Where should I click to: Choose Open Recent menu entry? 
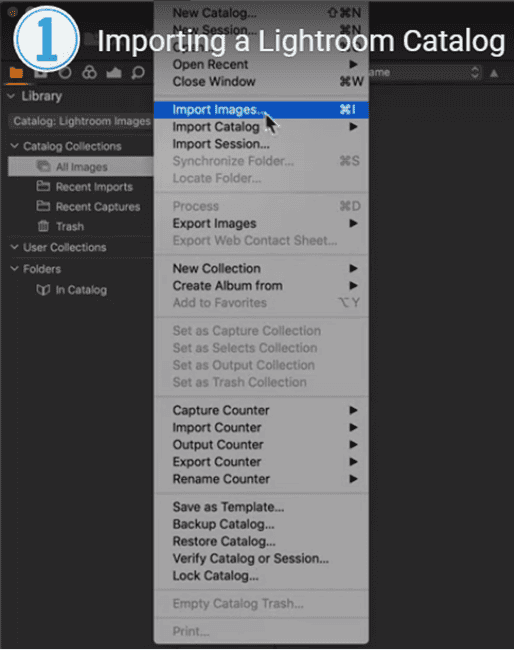[261, 65]
